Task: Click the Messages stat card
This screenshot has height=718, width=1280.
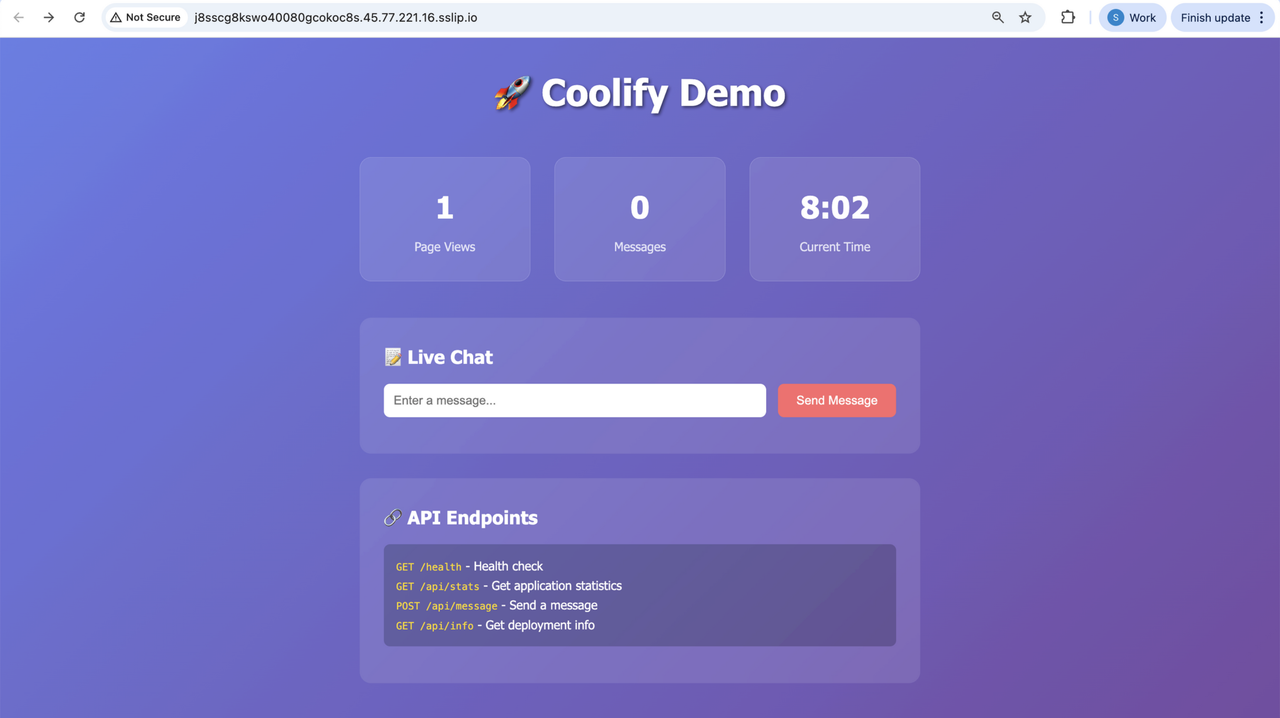Action: [640, 219]
